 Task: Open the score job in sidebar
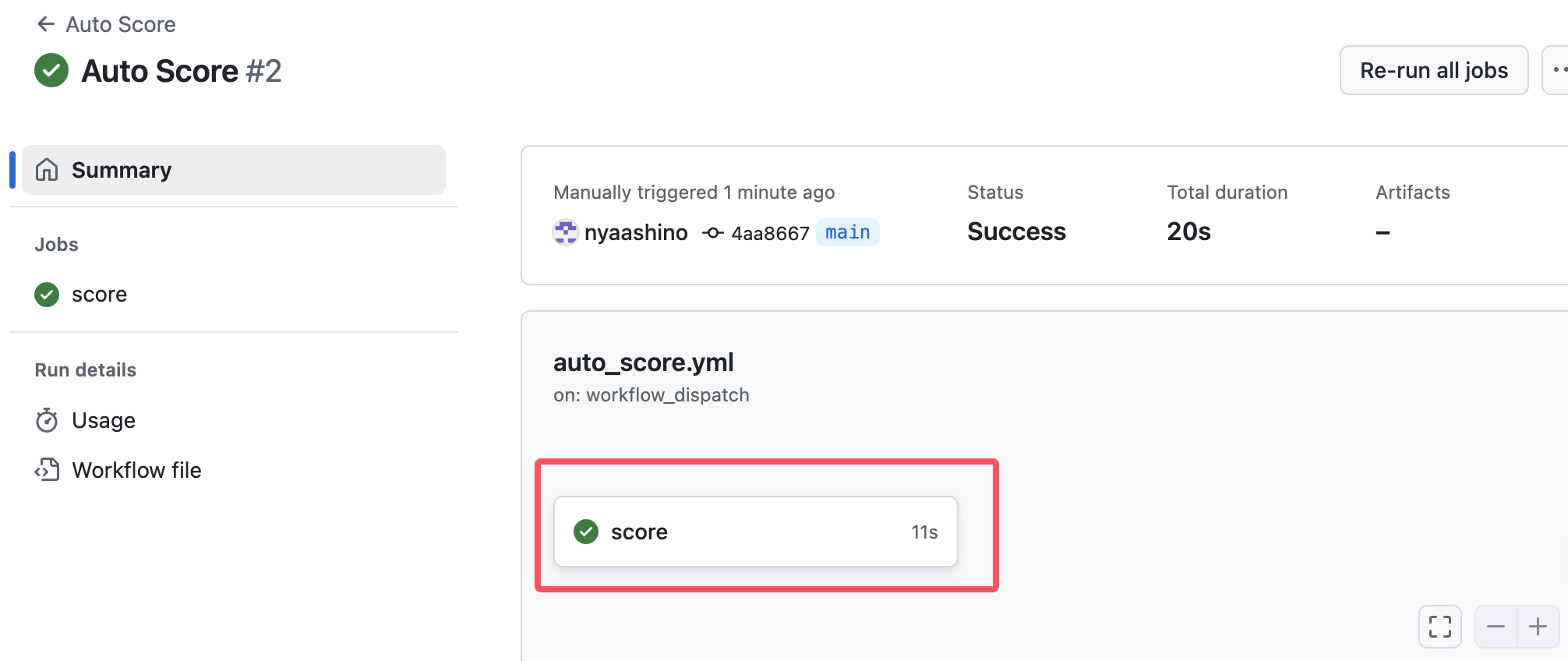(x=99, y=294)
